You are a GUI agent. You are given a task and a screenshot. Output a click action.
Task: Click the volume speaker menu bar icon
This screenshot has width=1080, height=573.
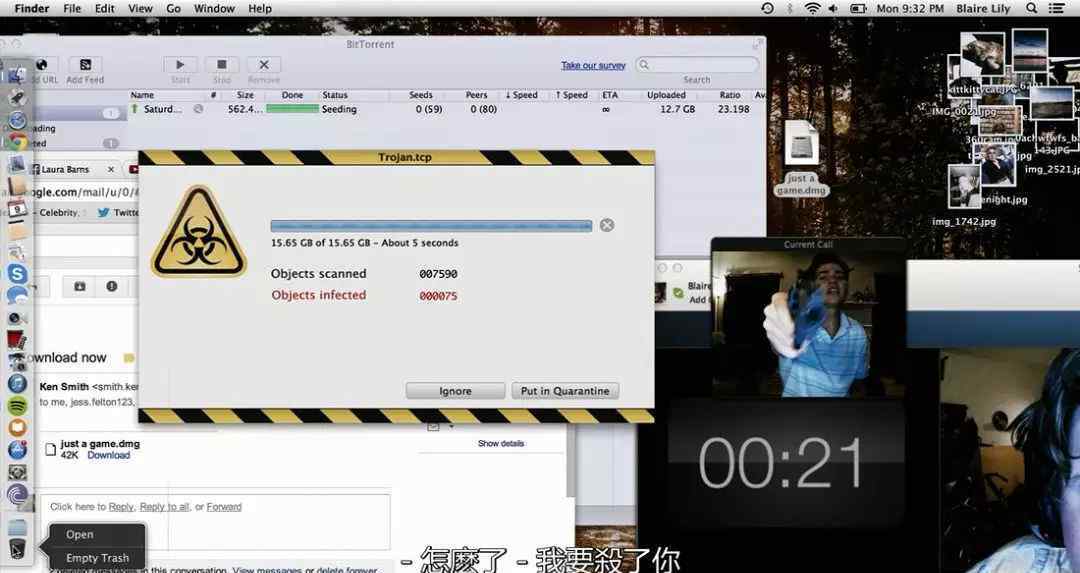[x=833, y=8]
